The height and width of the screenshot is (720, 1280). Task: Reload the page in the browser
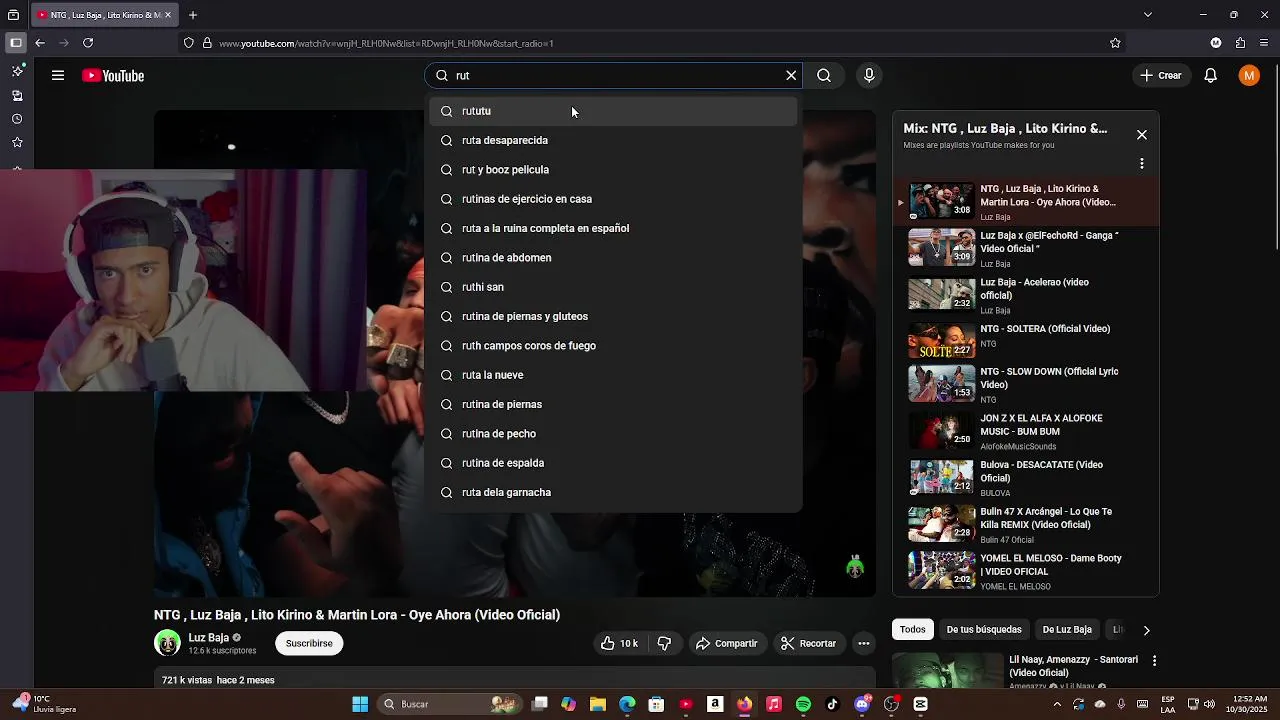(x=88, y=43)
